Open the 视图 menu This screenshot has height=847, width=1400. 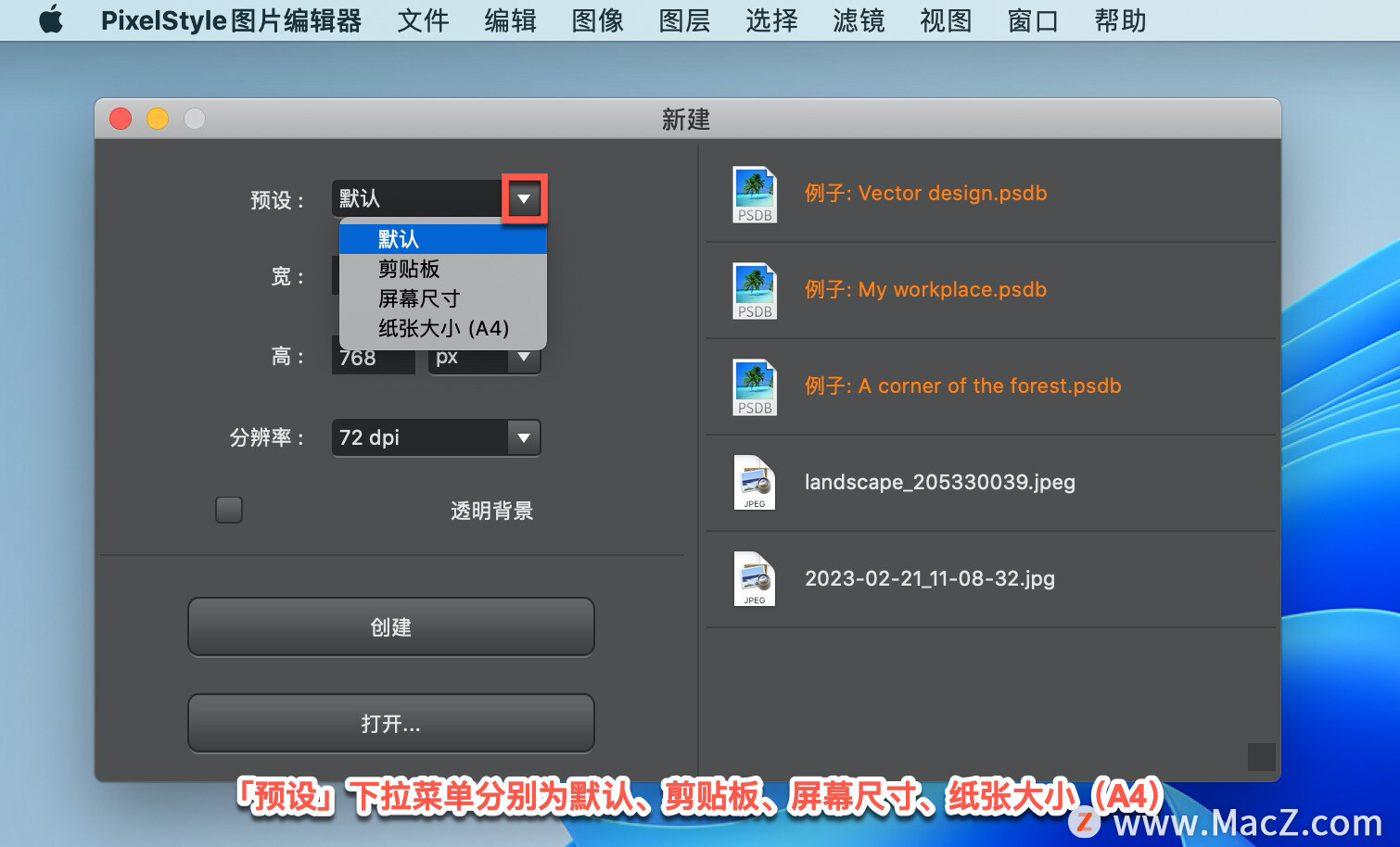(x=946, y=20)
